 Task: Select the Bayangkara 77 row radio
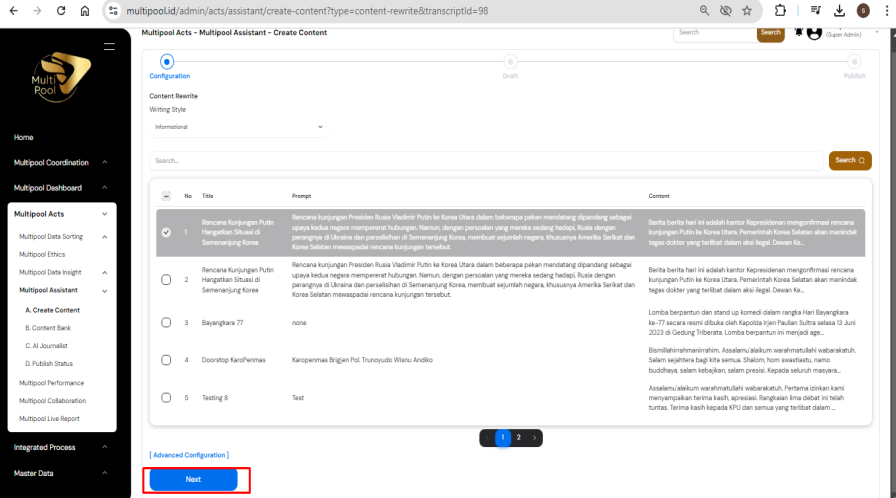tap(166, 323)
